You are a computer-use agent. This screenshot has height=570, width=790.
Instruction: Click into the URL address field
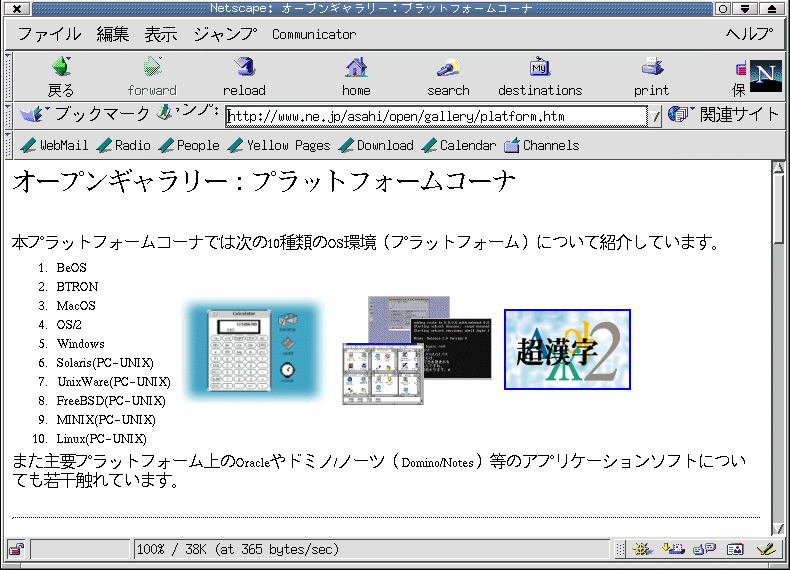[436, 116]
